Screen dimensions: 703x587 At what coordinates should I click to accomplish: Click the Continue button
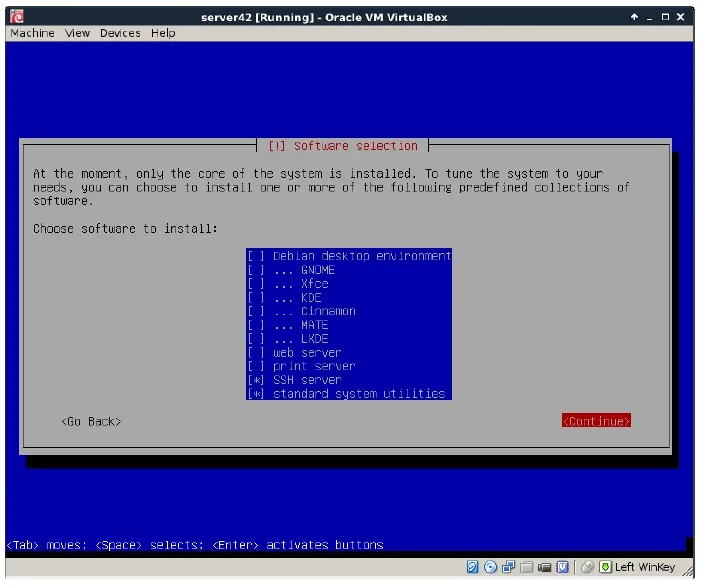(x=596, y=421)
